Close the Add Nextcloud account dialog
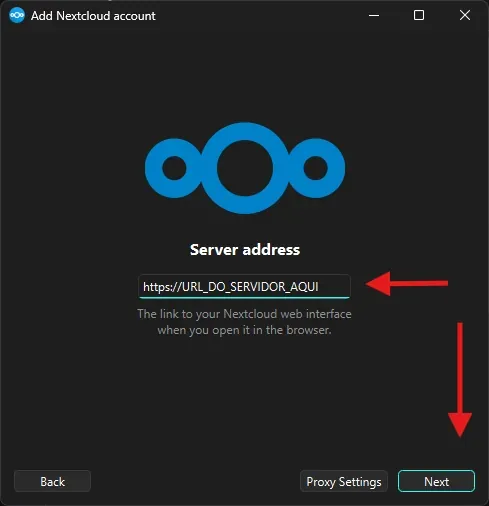Image resolution: width=489 pixels, height=506 pixels. 465,15
